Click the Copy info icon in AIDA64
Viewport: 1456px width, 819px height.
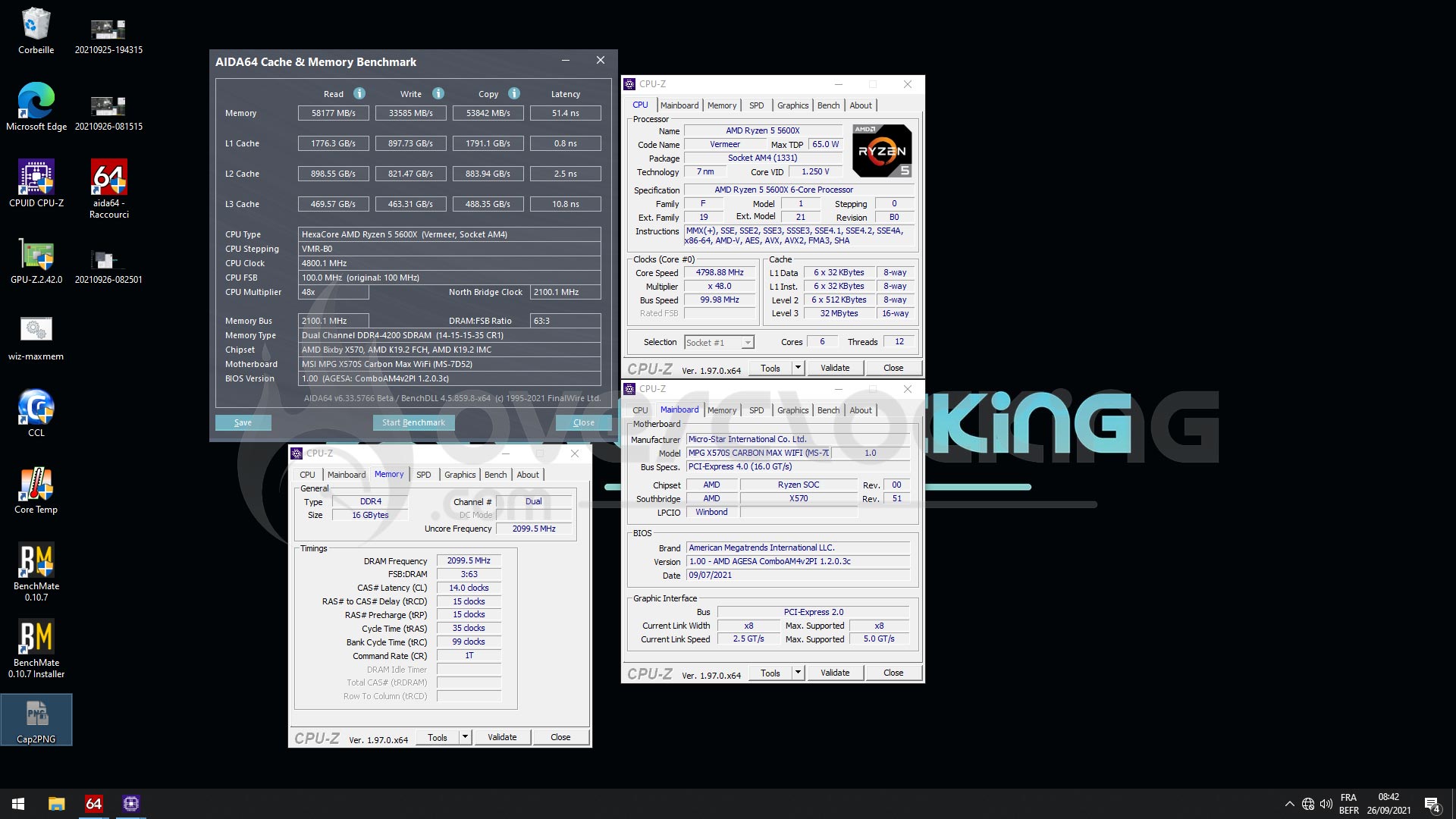[x=514, y=93]
